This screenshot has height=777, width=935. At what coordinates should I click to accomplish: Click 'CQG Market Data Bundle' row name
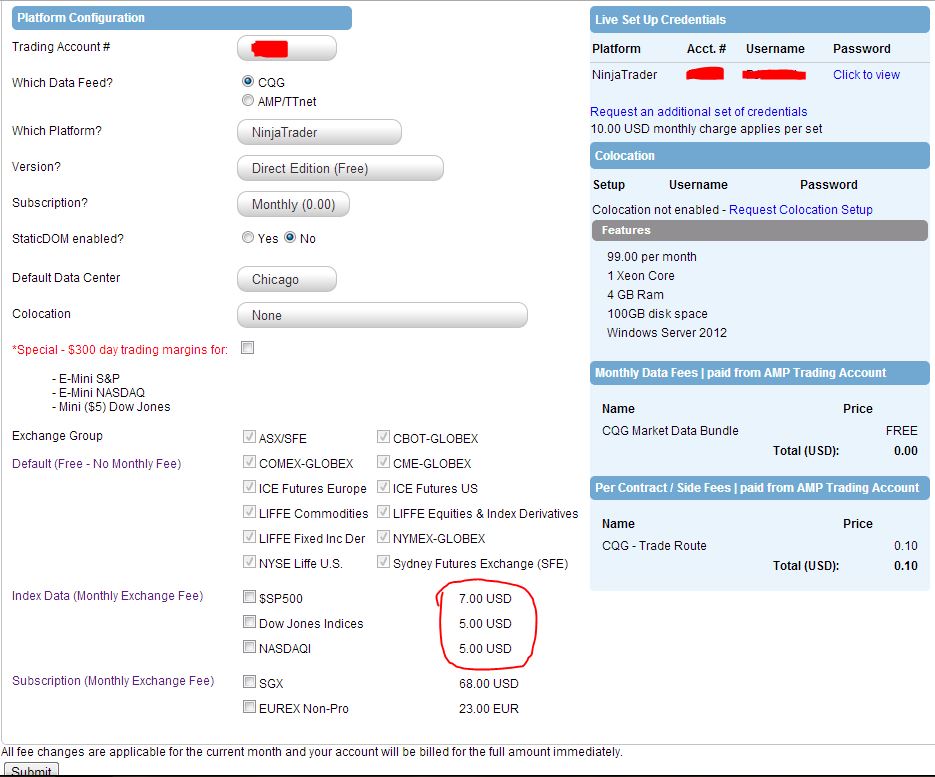pos(670,431)
